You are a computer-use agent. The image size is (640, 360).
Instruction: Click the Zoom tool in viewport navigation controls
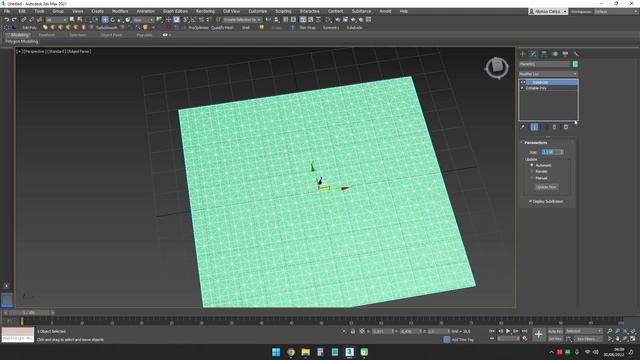point(609,331)
